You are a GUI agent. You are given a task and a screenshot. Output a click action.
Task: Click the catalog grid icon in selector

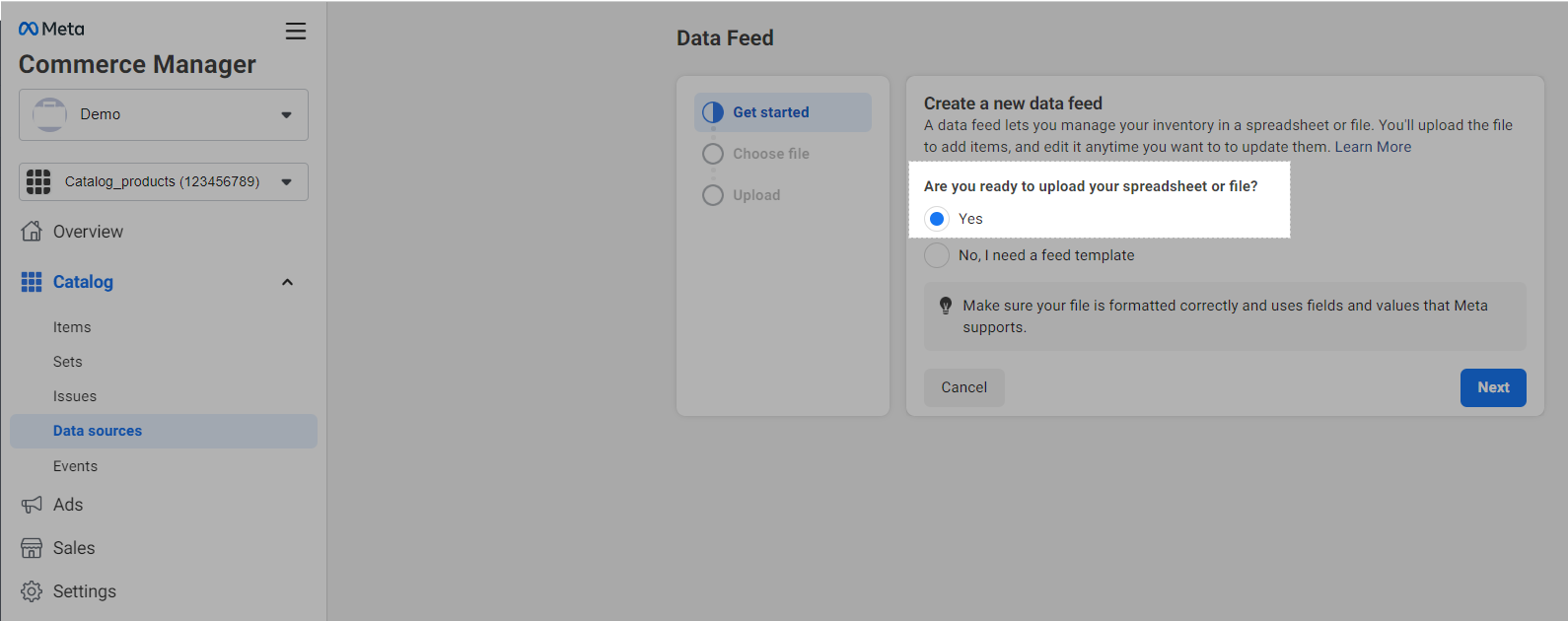38,181
